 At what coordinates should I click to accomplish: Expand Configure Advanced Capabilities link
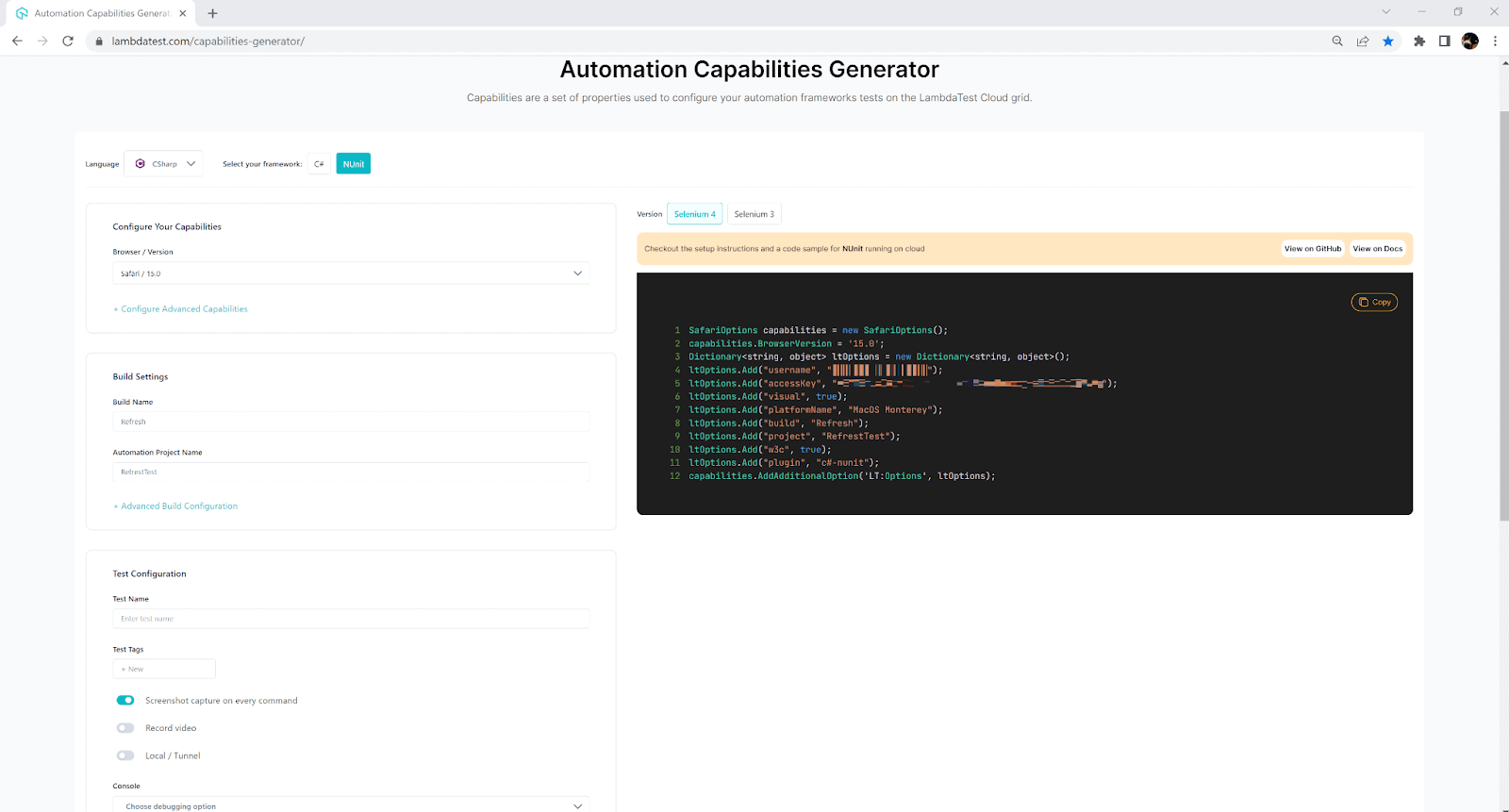click(x=183, y=309)
